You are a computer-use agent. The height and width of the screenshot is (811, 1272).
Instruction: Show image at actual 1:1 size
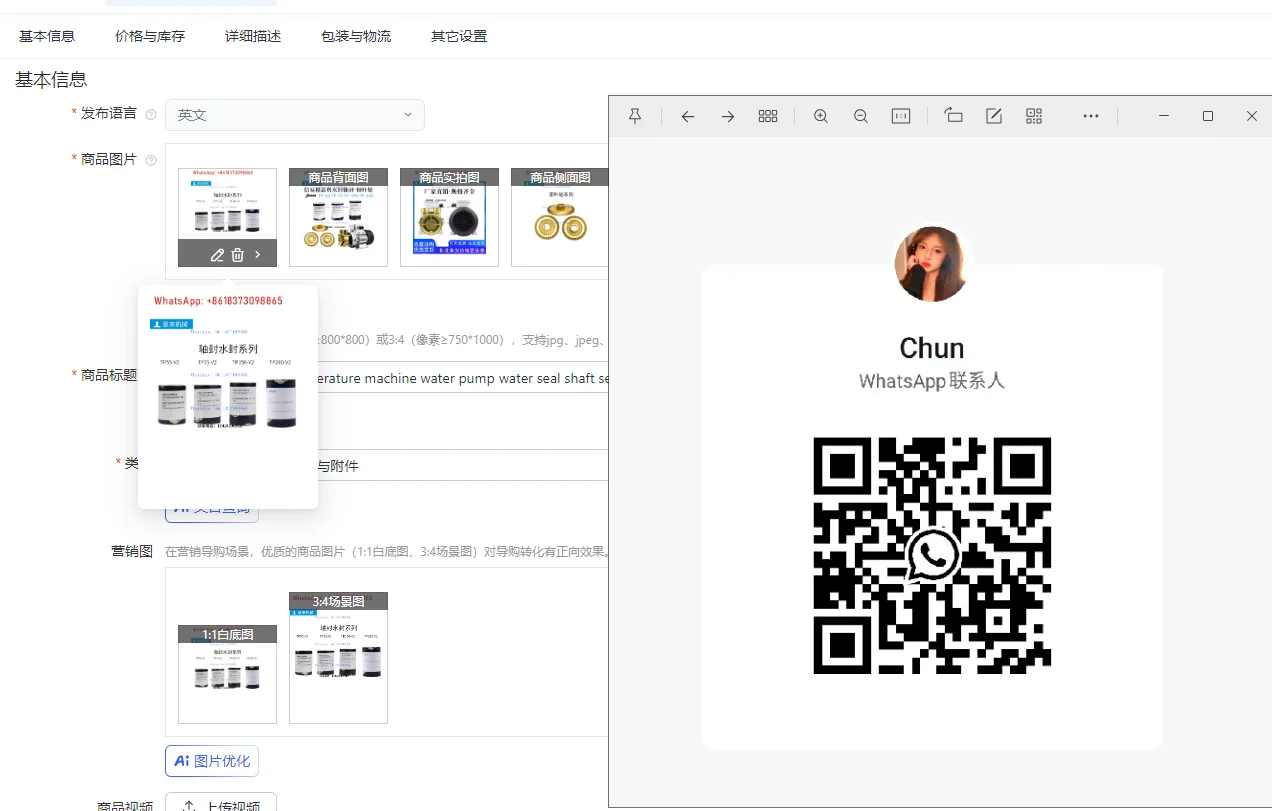901,116
